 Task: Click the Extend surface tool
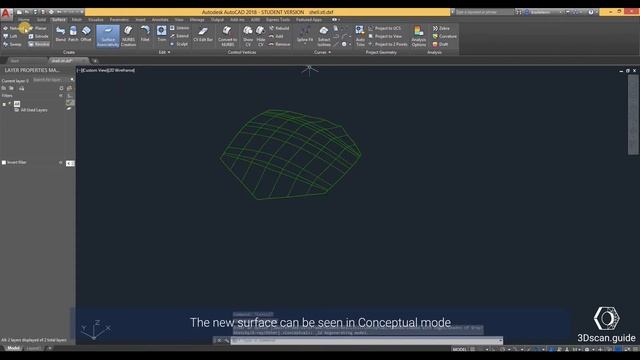179,36
